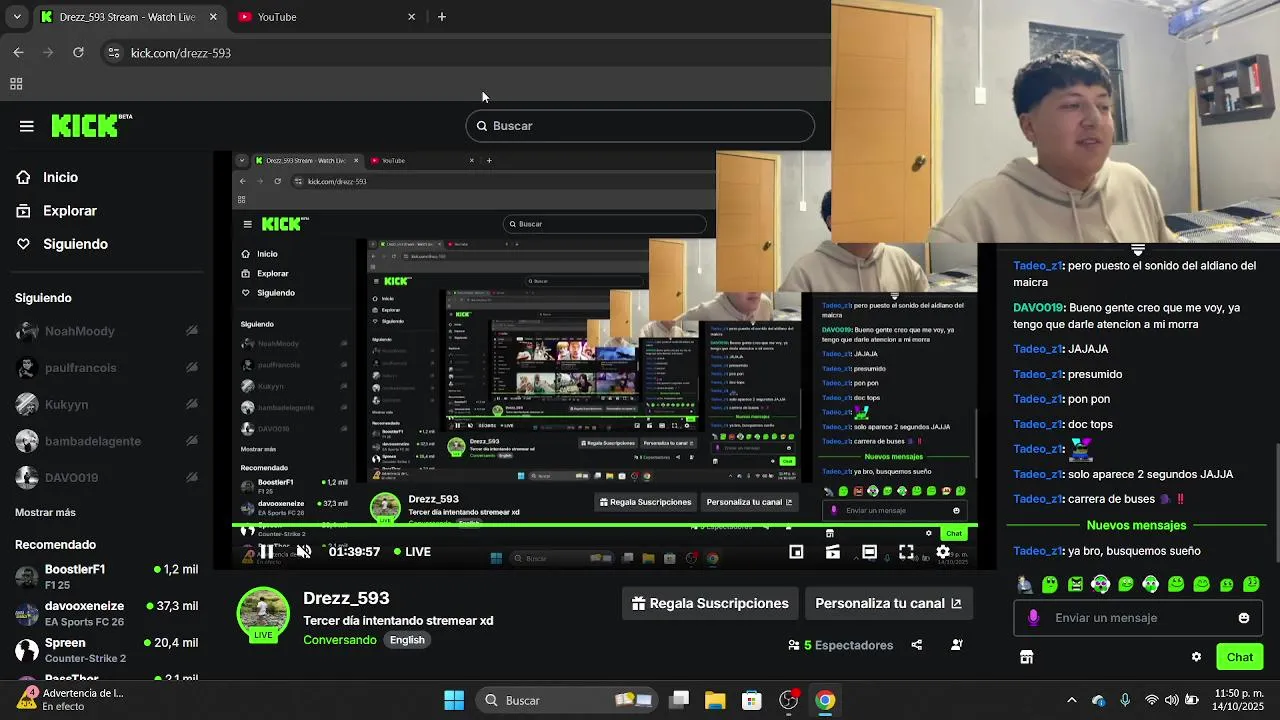Open paulfrancois followed channel

point(107,368)
